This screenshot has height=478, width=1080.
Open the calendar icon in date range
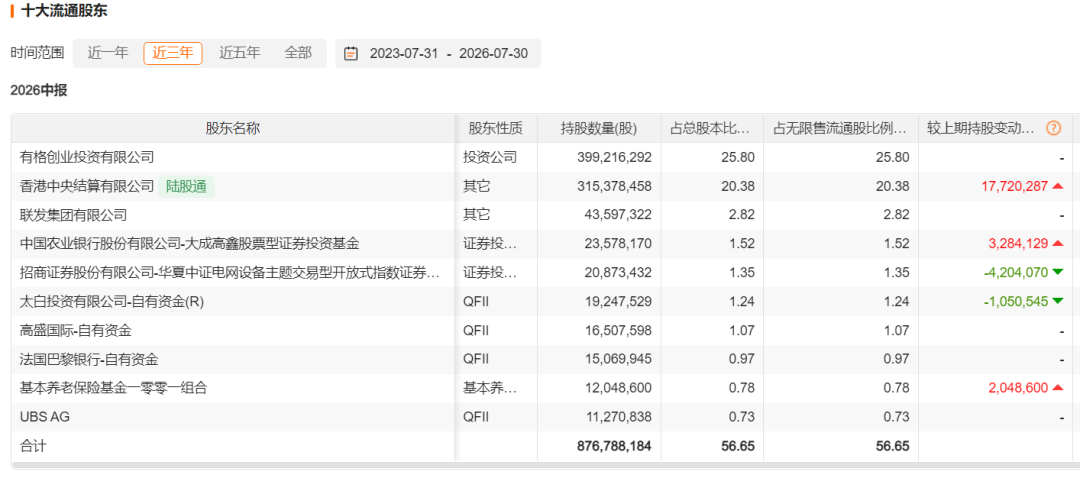pos(351,53)
